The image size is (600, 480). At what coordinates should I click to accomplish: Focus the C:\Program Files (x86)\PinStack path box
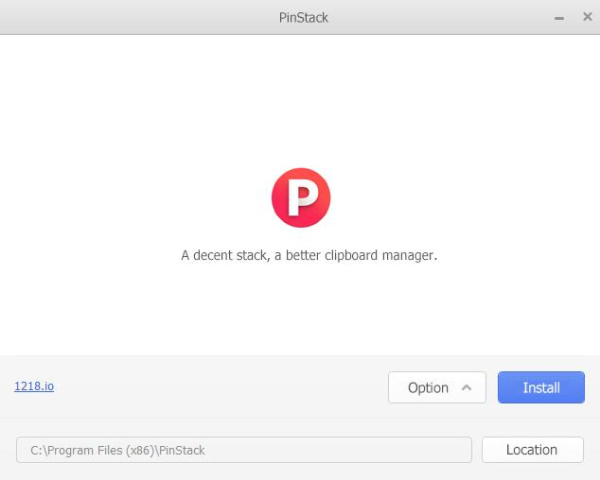click(x=243, y=450)
